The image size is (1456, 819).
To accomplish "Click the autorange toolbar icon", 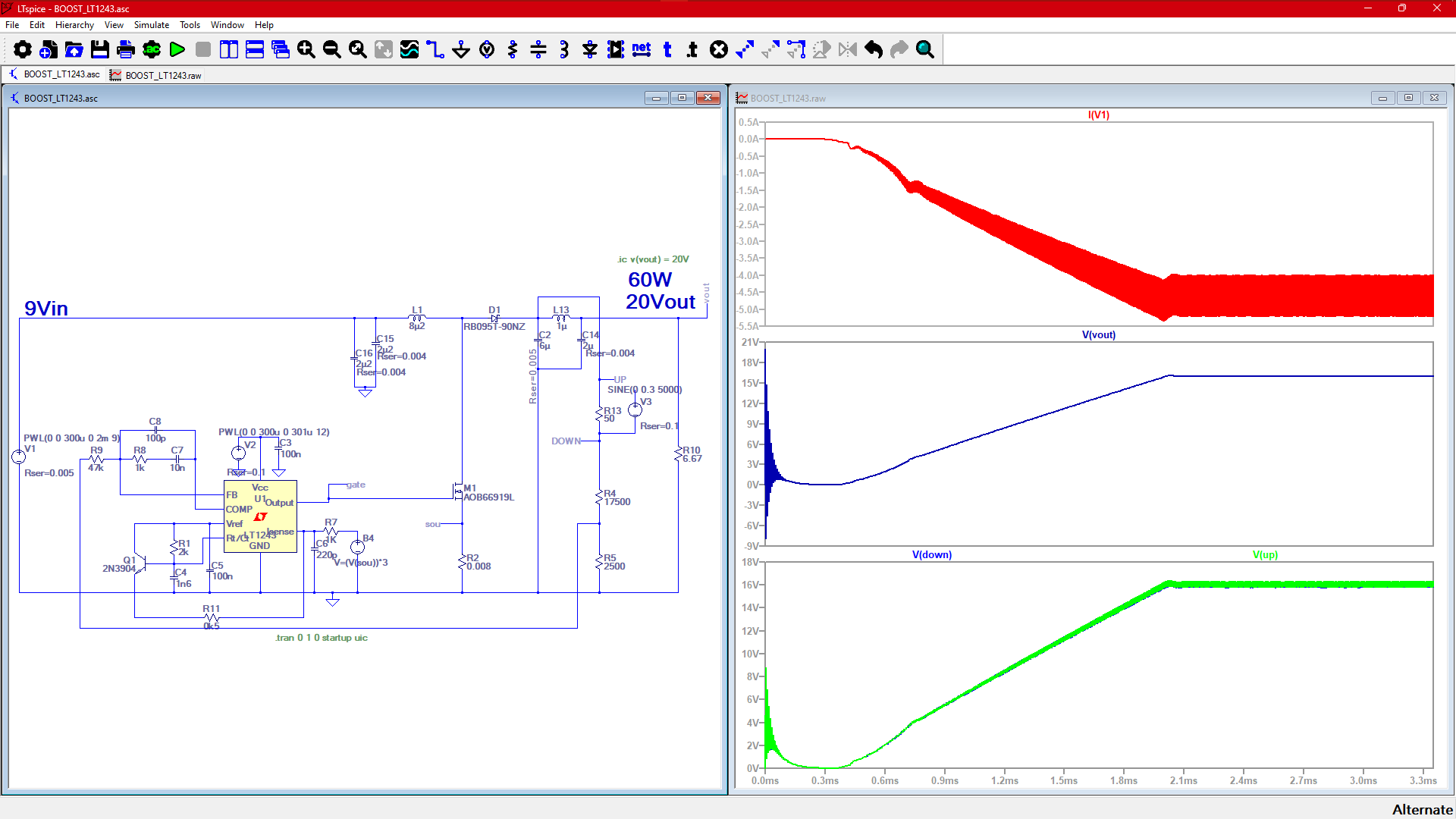I will (384, 50).
